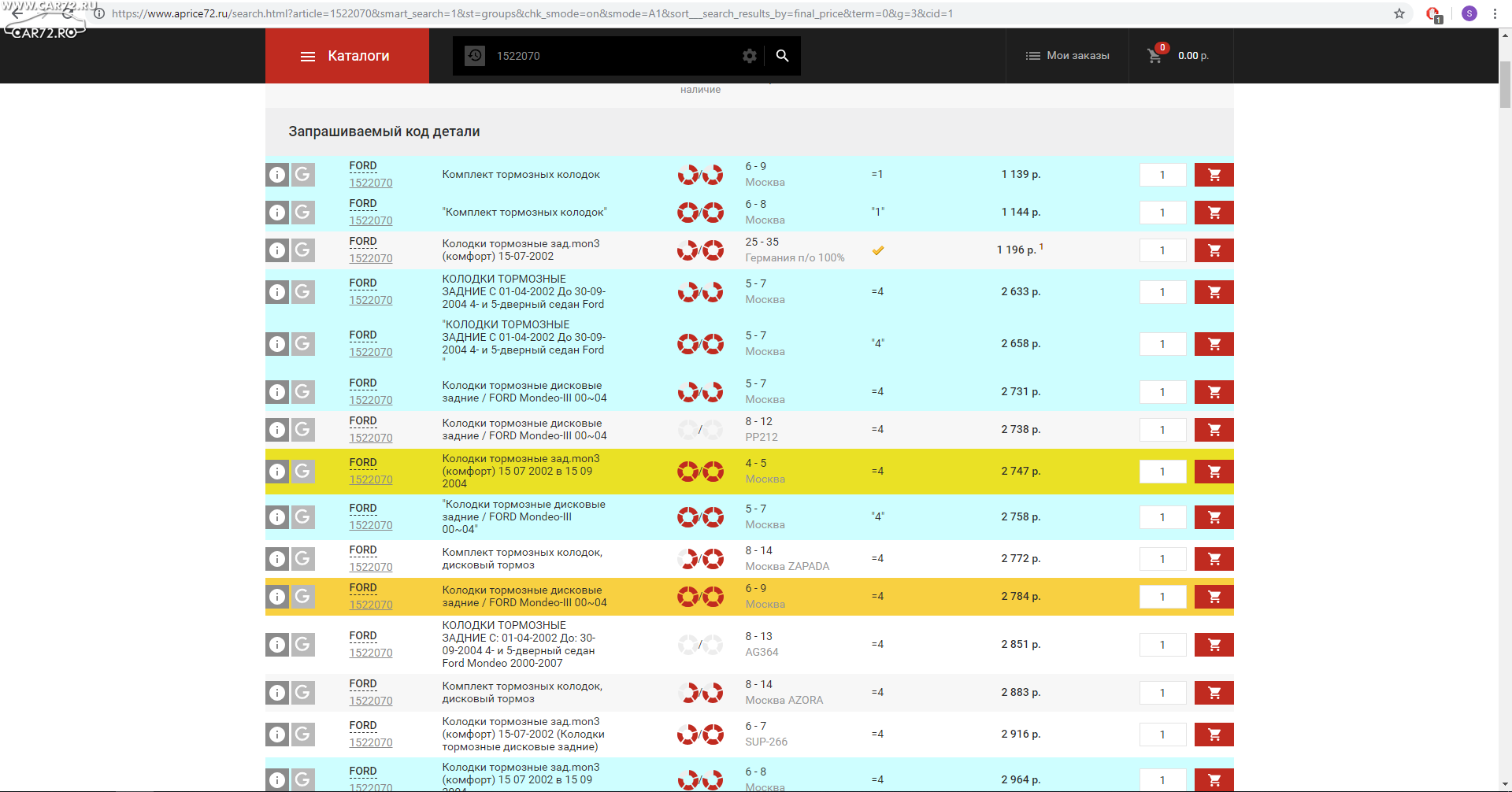Screen dimensions: 1512x792
Task: Open 1522070 link in 1 139 р. row
Action: click(x=371, y=183)
